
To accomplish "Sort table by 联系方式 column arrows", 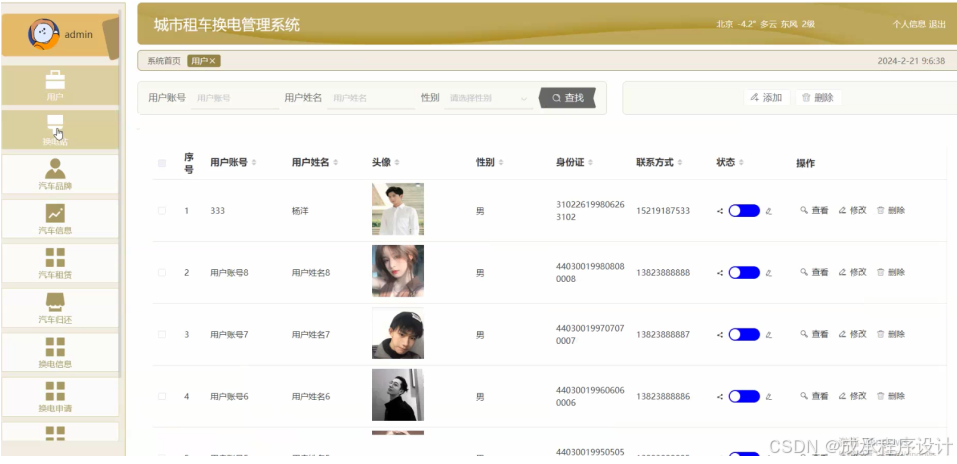I will 680,162.
